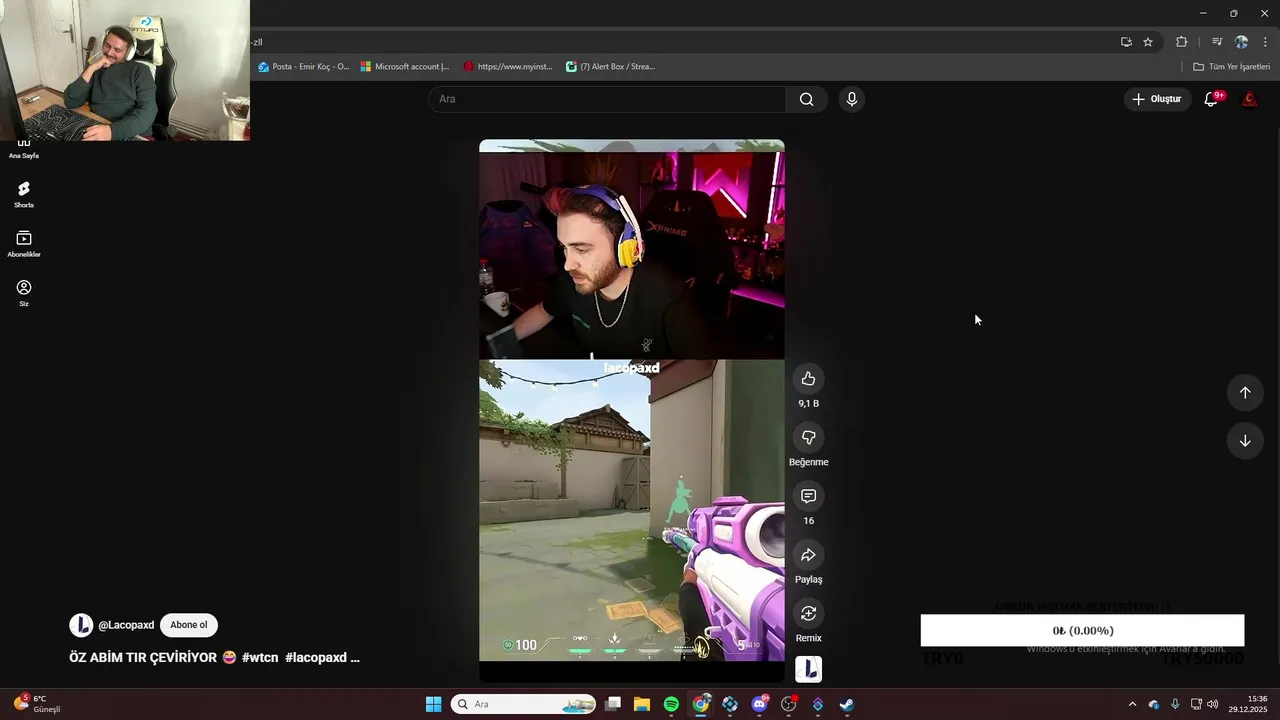
Task: Open Tüm Yer İşaretleri bookmarks folder
Action: (1231, 67)
